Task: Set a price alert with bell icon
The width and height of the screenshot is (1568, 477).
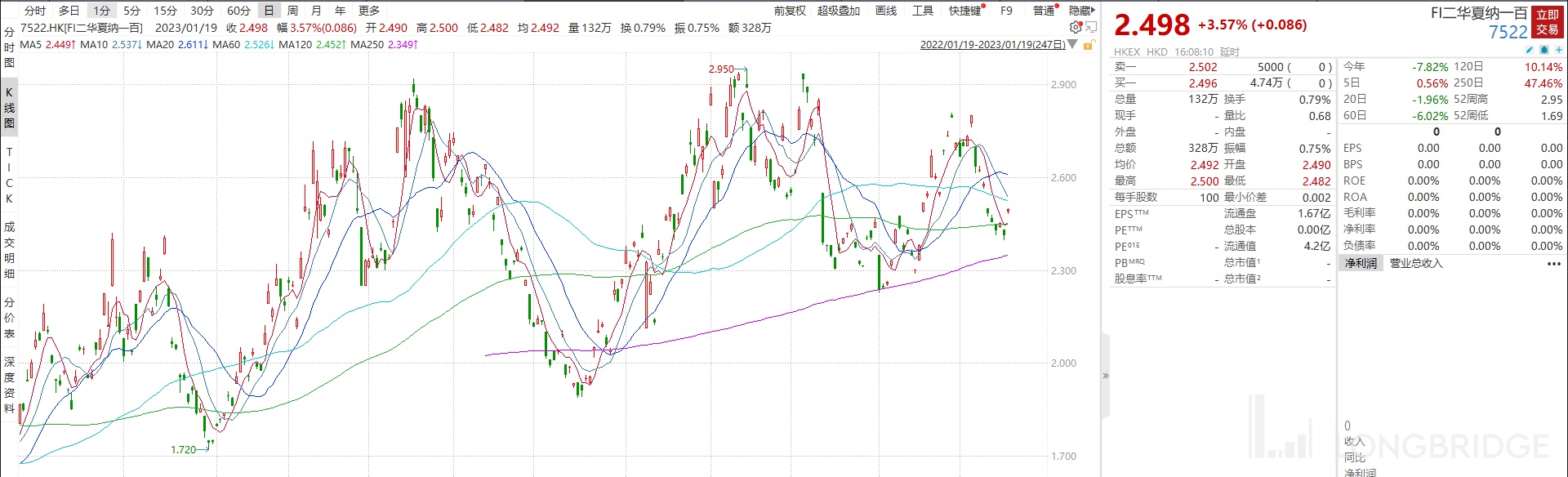Action: coord(1544,51)
